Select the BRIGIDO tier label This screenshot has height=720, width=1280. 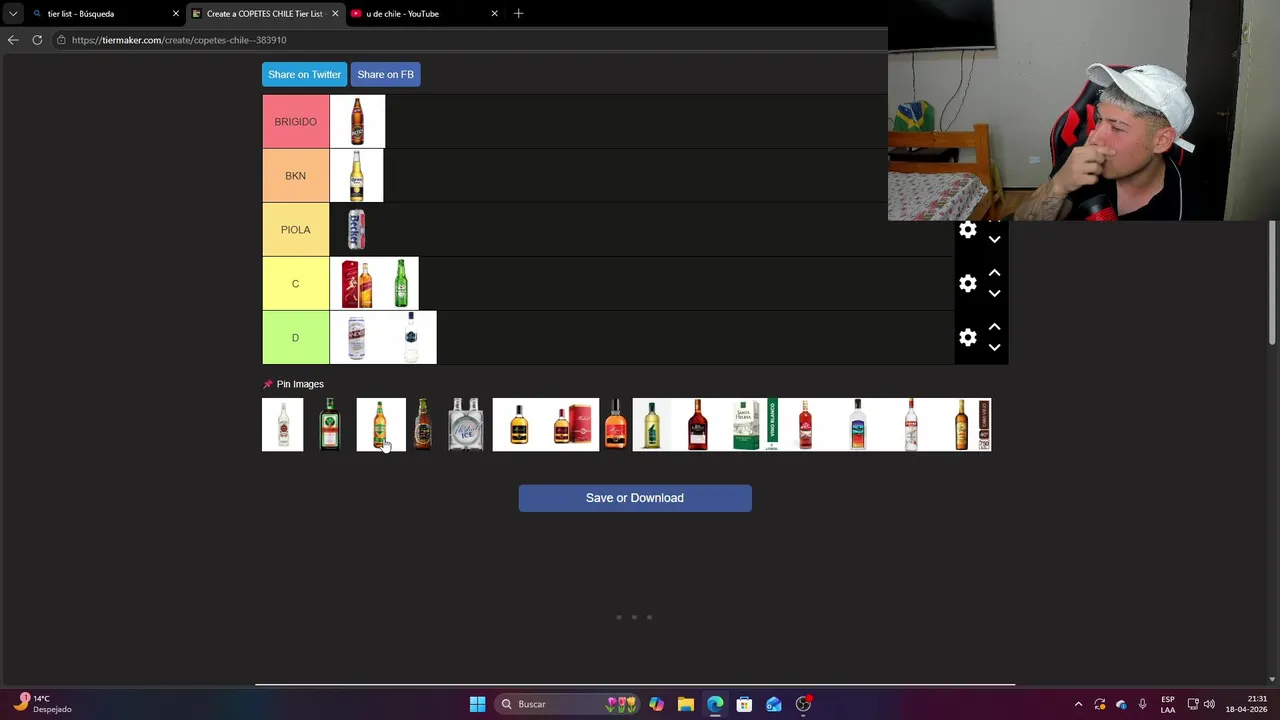(x=295, y=122)
